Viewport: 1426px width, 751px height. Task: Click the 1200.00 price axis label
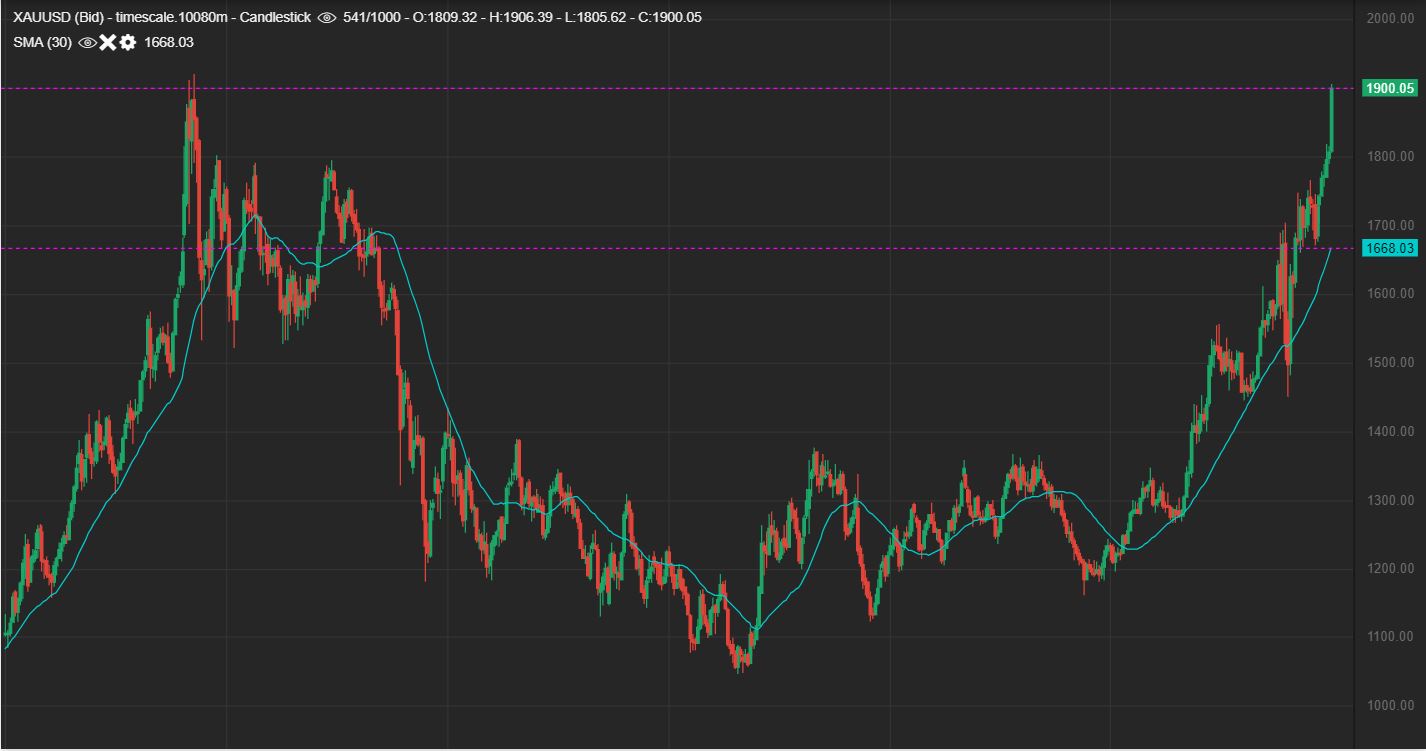tap(1390, 568)
